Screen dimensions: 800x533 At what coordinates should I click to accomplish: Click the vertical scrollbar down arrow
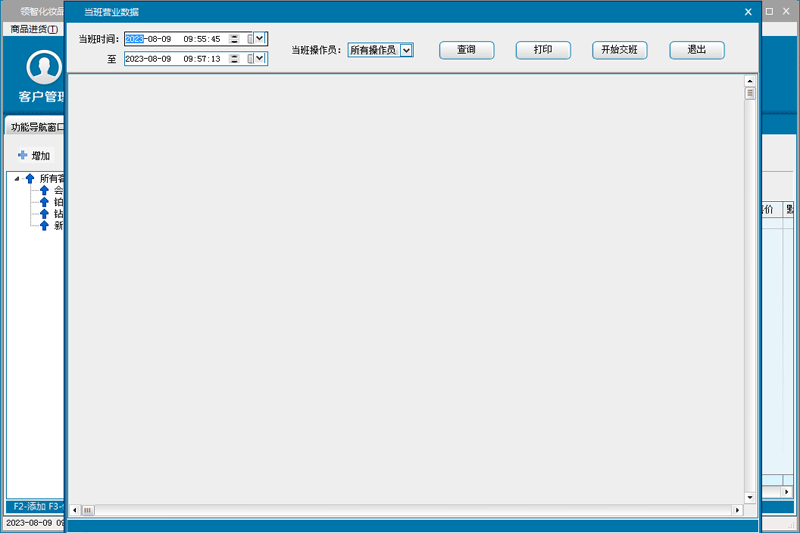[749, 497]
